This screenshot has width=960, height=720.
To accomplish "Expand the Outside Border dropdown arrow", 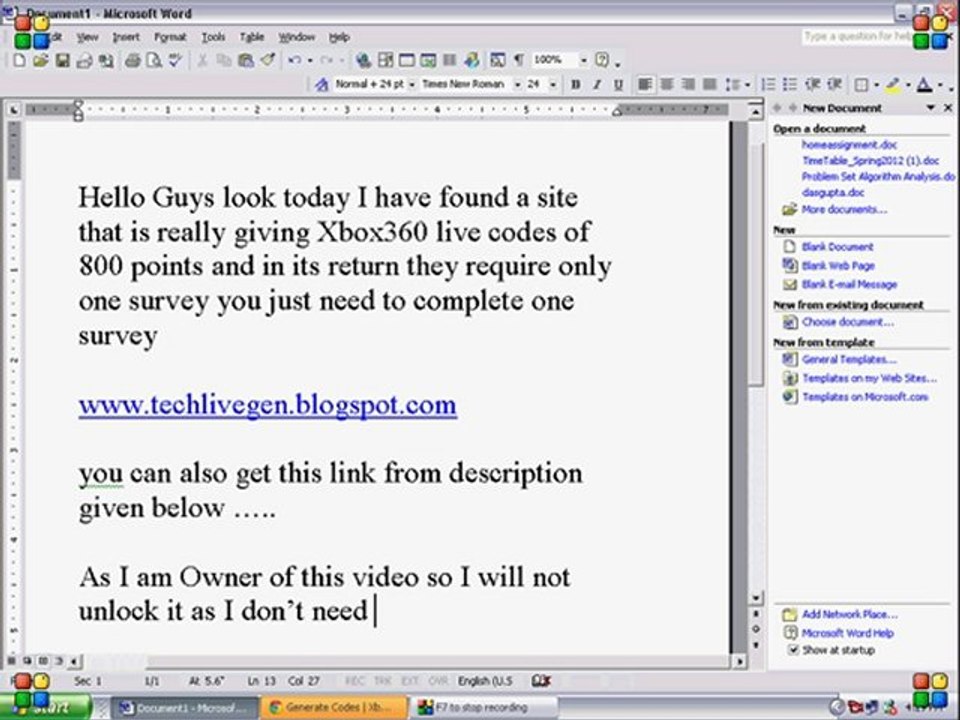I will tap(877, 84).
